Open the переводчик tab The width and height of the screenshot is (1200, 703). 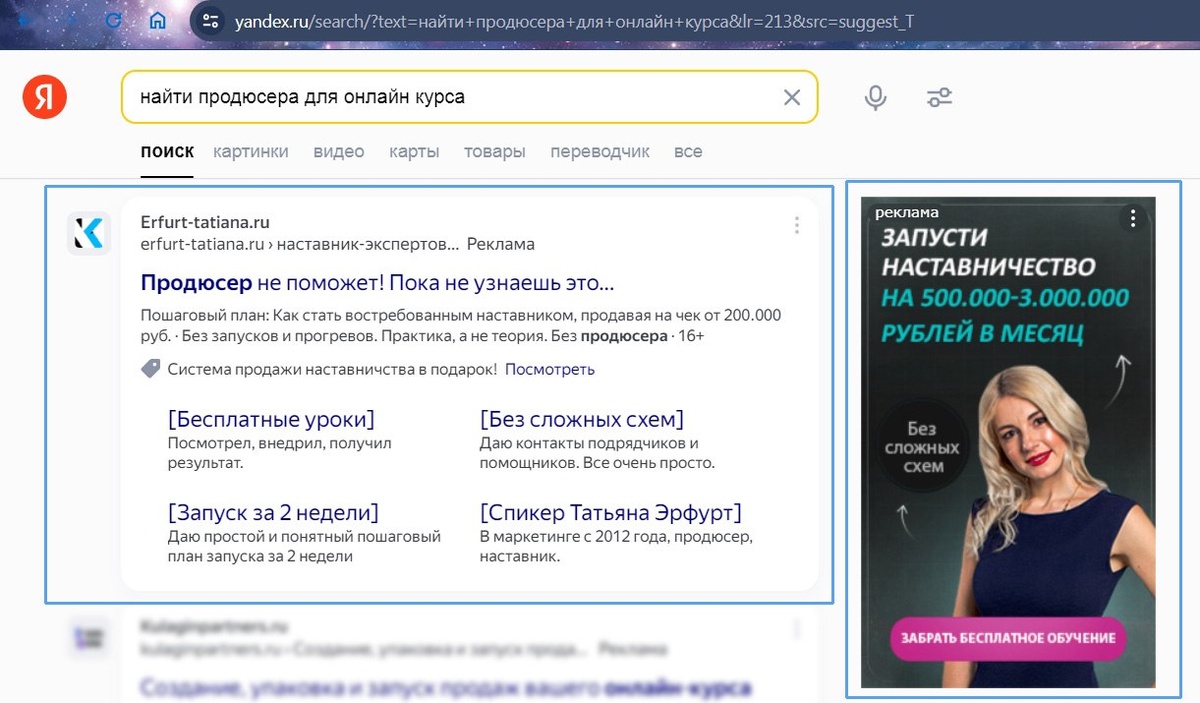pyautogui.click(x=600, y=152)
